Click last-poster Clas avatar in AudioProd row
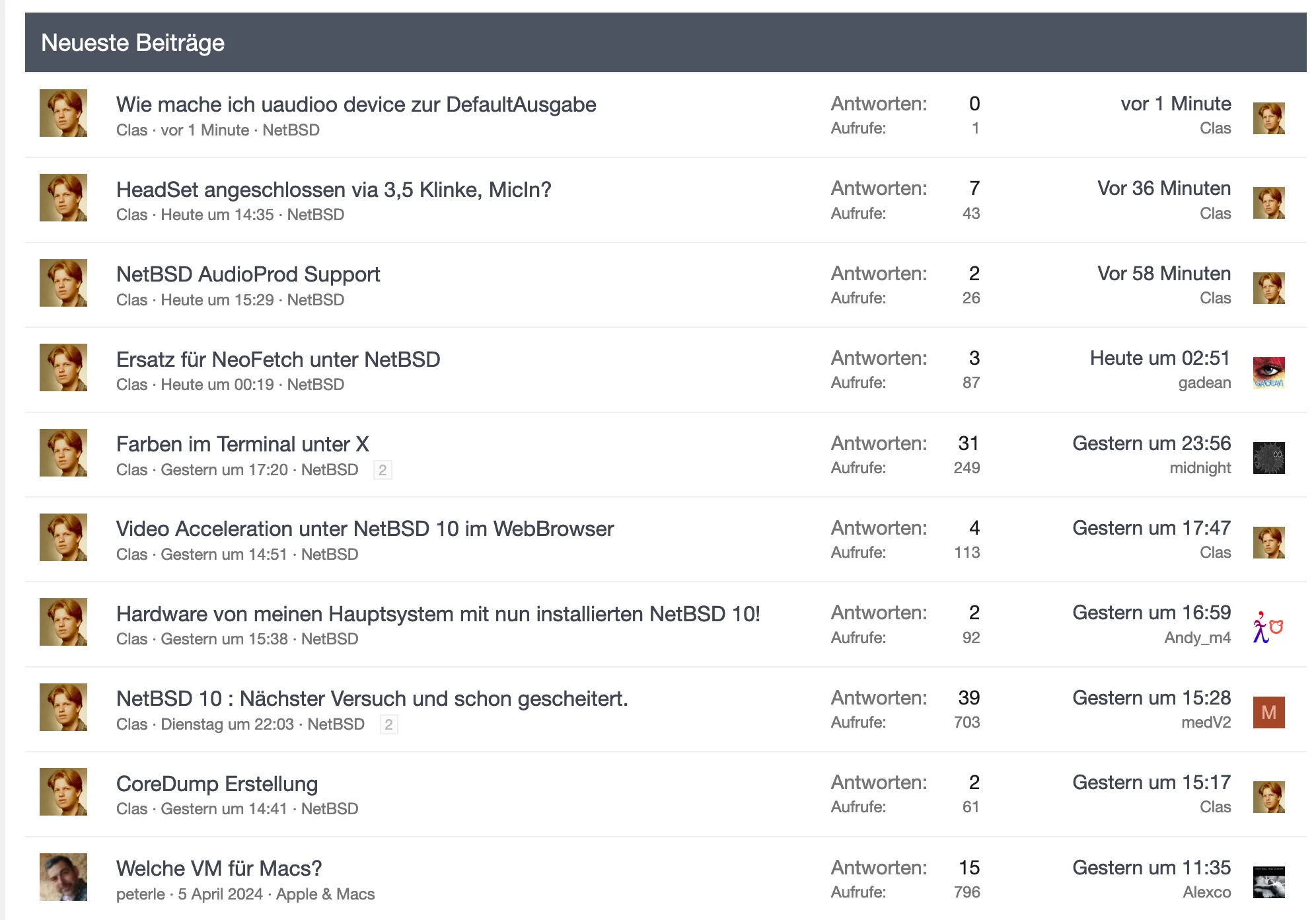This screenshot has width=1316, height=920. [1269, 288]
